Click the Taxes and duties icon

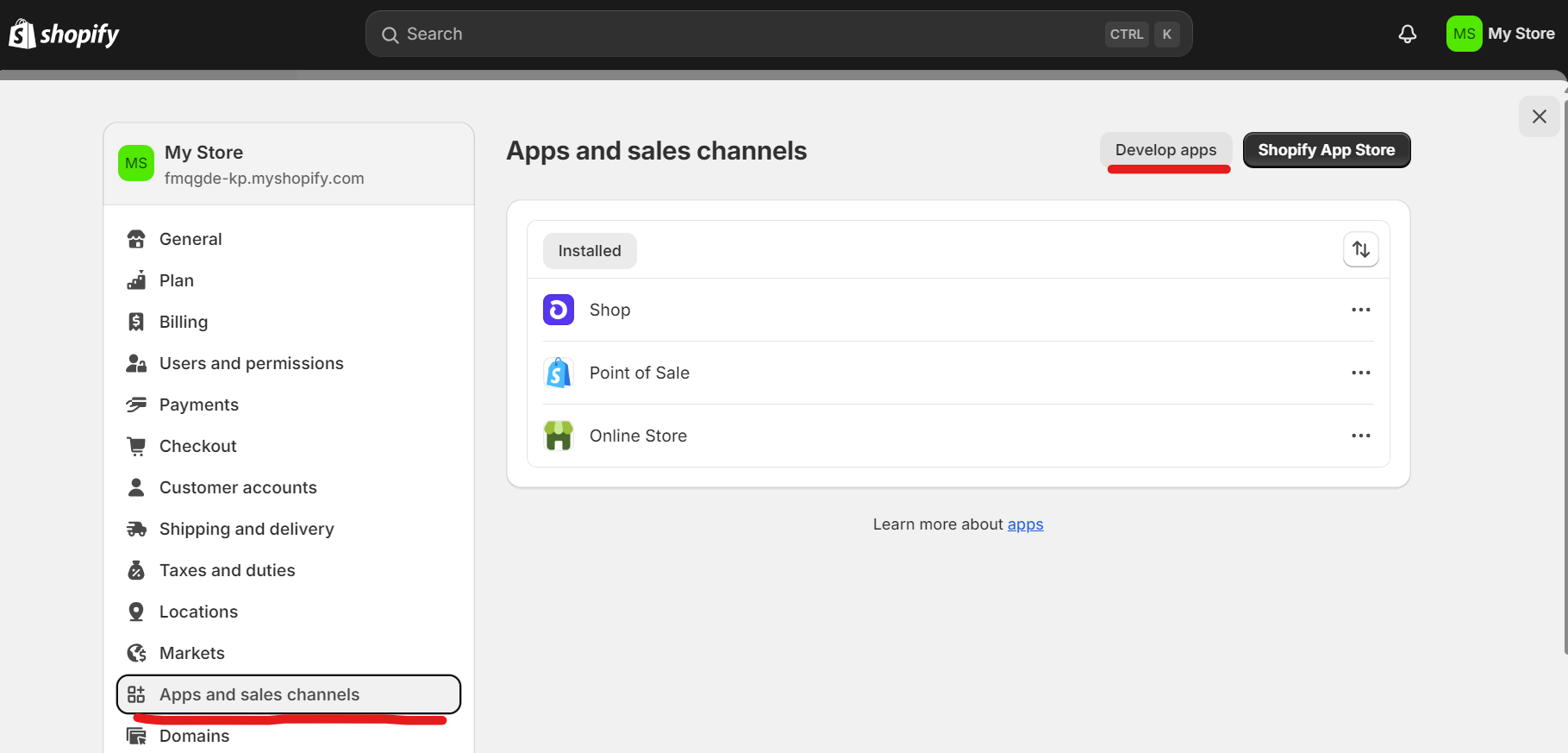136,570
